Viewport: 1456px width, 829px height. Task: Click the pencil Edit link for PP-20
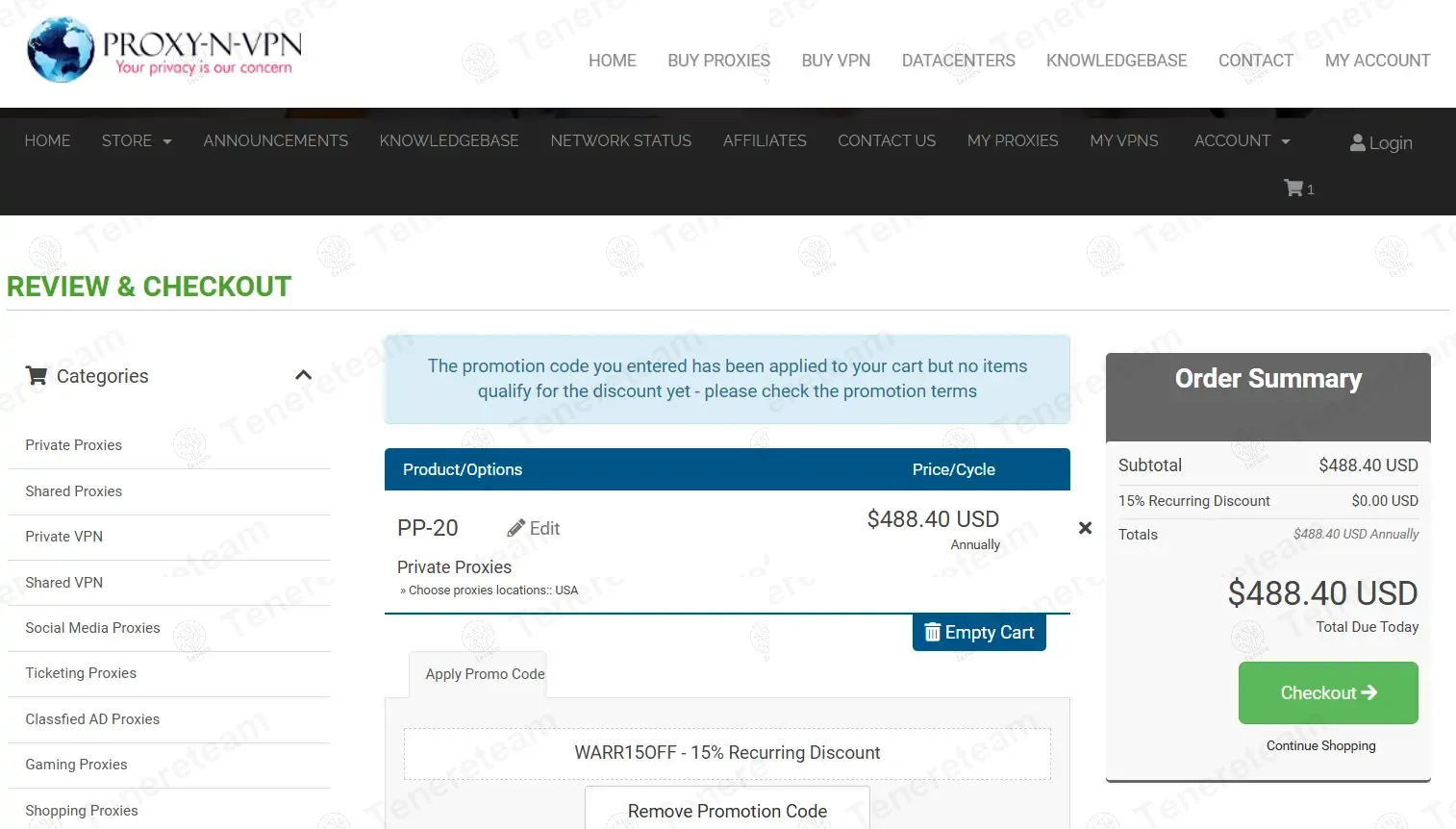[534, 528]
